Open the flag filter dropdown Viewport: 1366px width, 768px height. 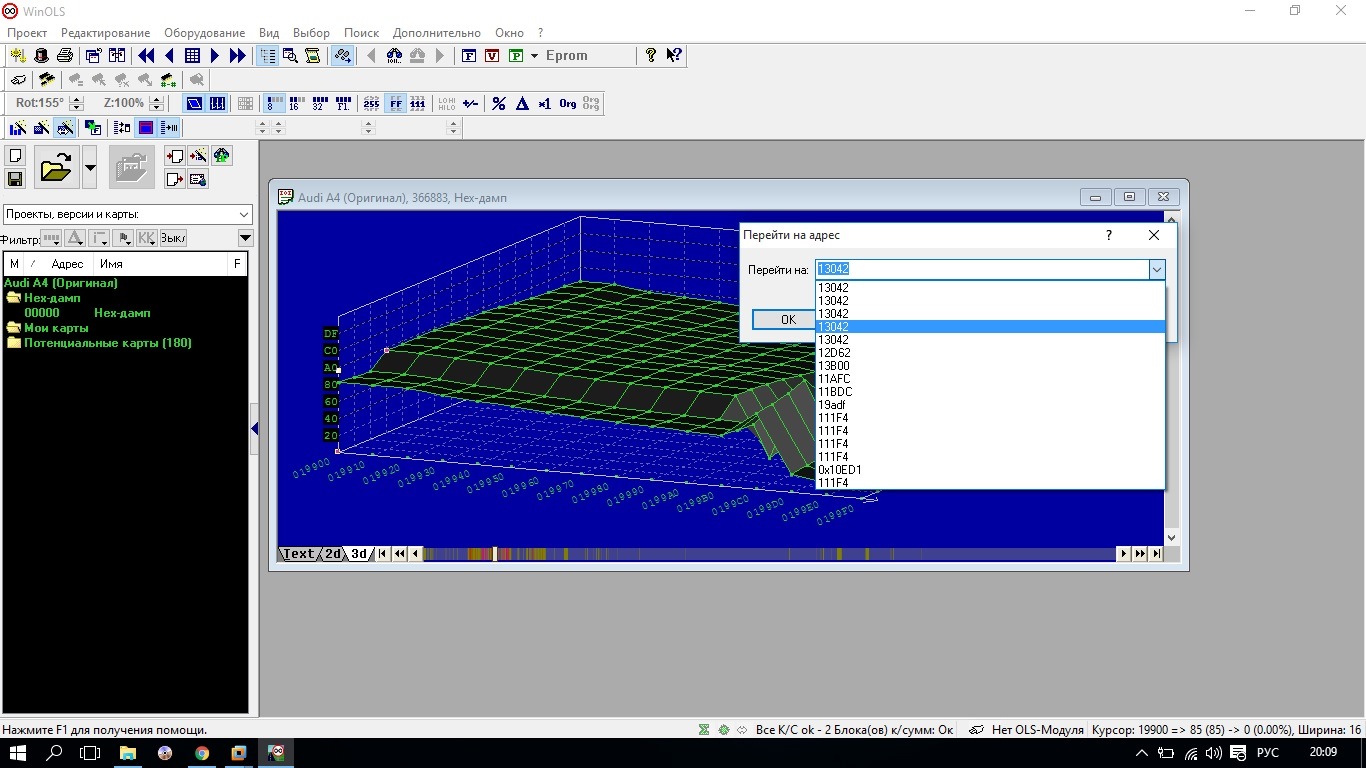coord(123,238)
